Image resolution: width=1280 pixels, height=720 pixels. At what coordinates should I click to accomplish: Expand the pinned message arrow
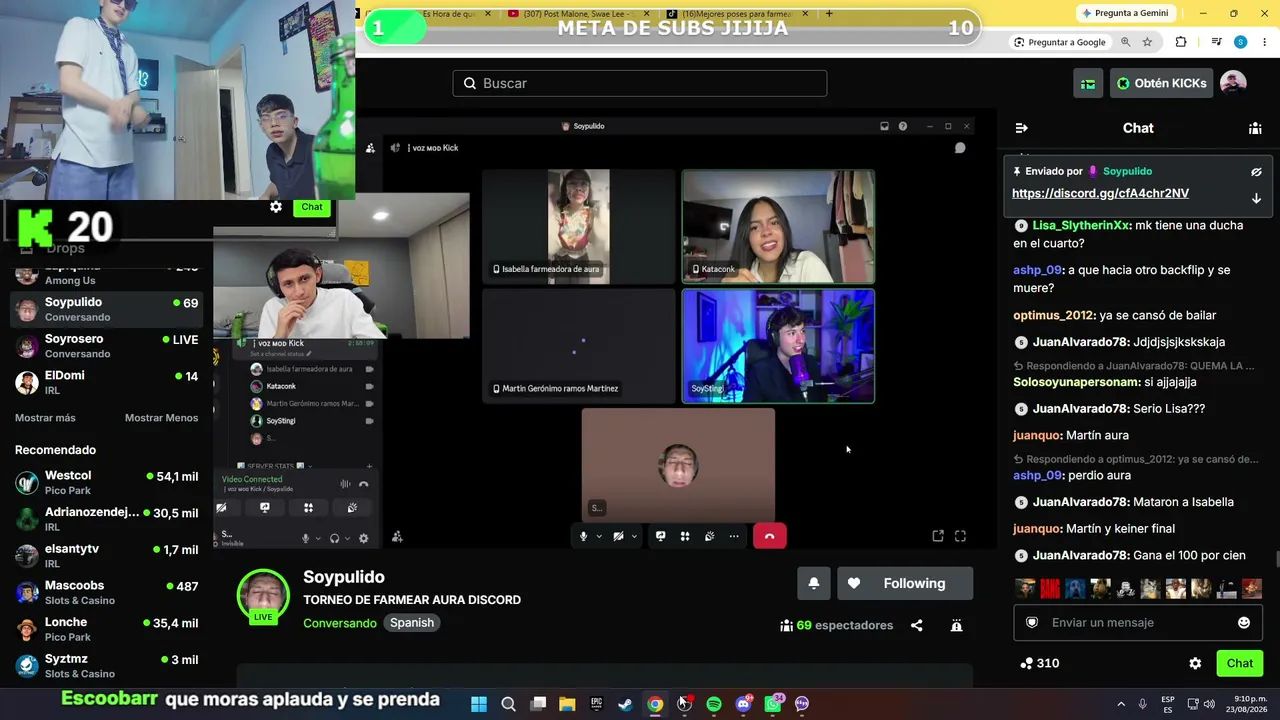tap(1256, 198)
